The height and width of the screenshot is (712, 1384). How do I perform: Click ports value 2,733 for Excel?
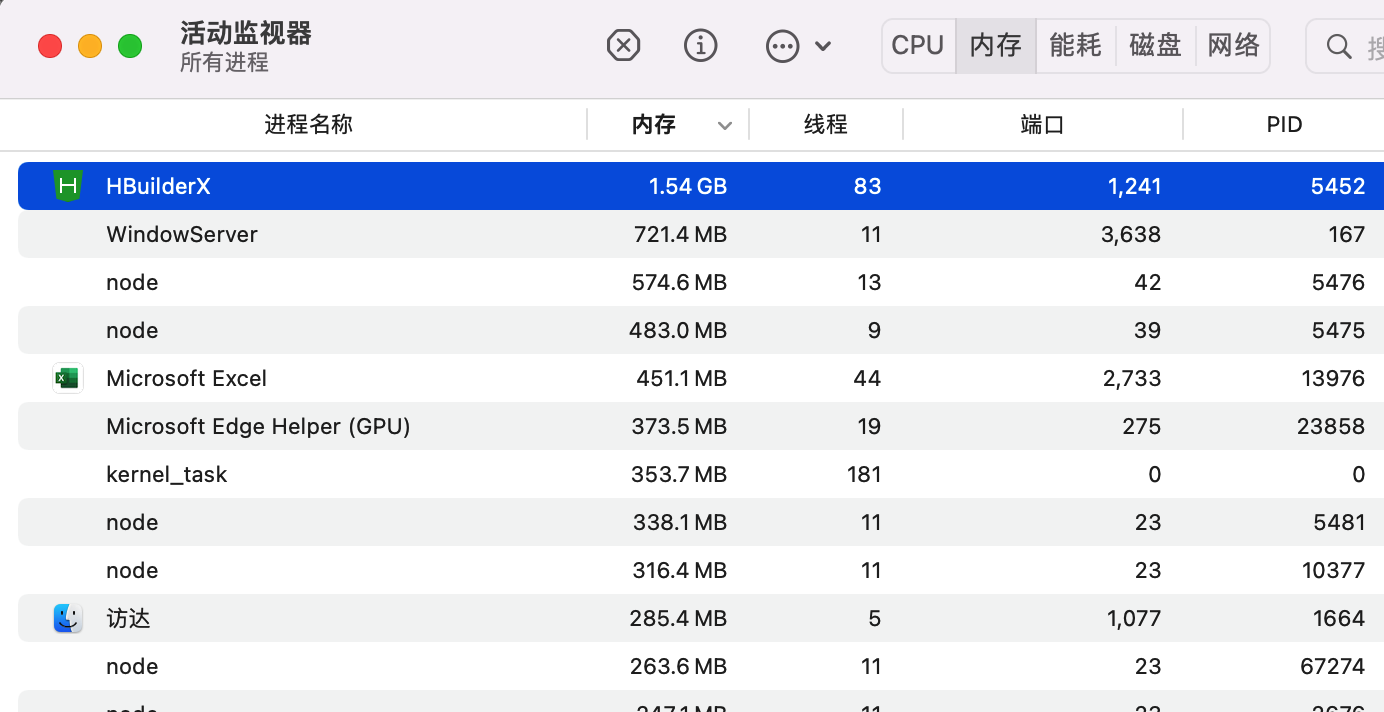tap(1130, 378)
